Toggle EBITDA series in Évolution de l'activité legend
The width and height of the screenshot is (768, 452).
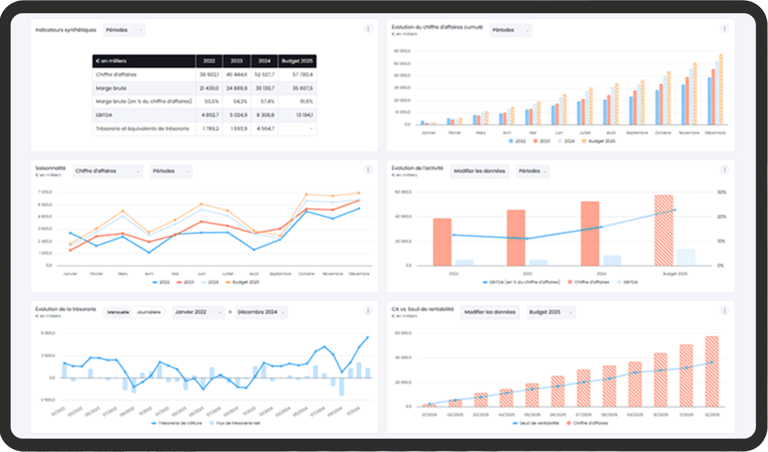(627, 282)
